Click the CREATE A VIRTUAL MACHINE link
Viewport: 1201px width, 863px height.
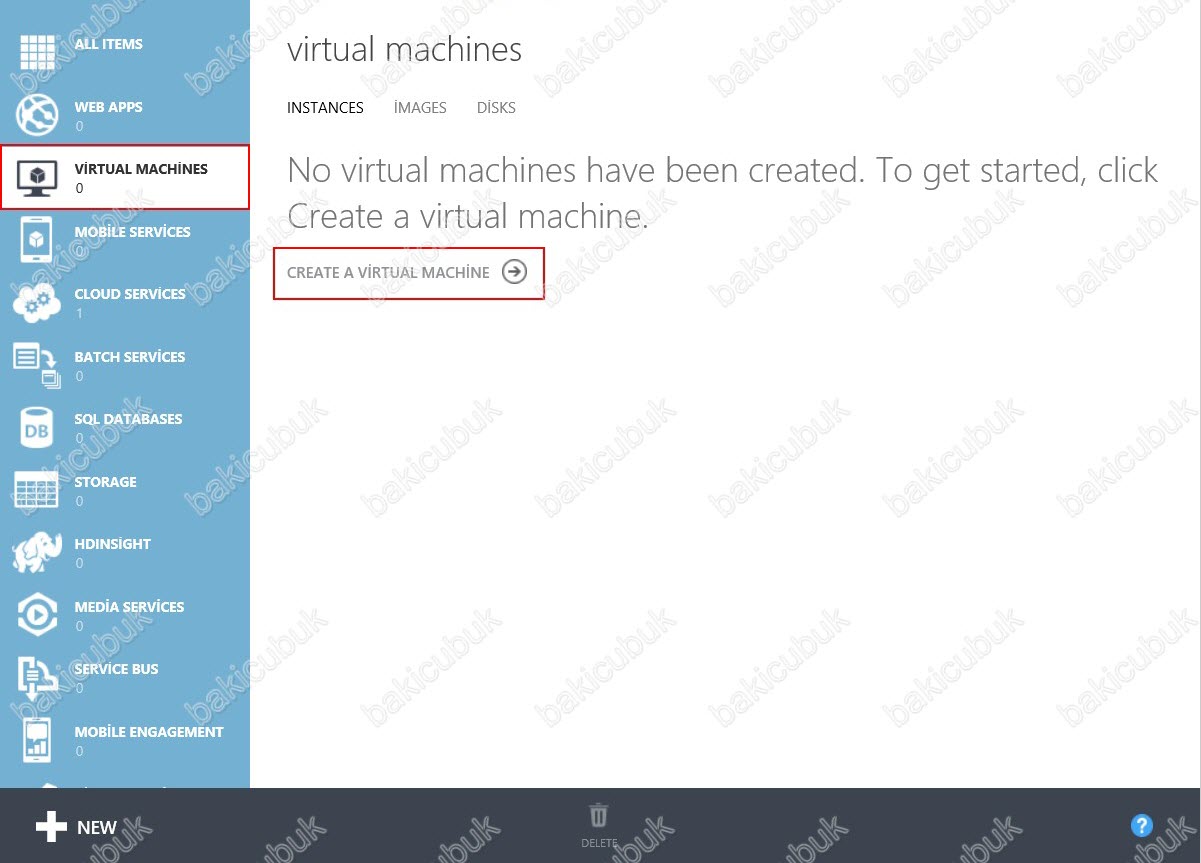click(x=388, y=272)
